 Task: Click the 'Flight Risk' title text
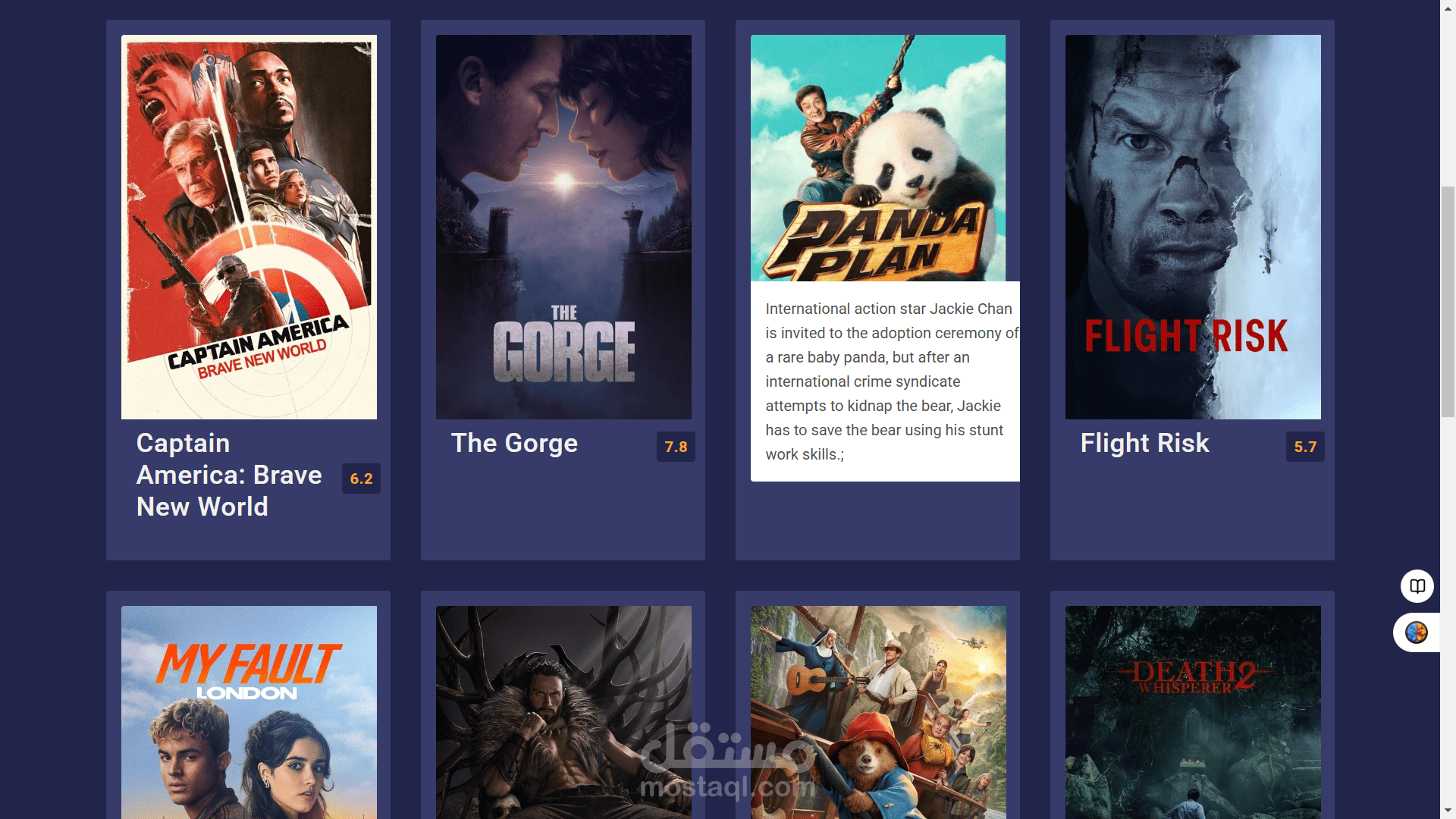tap(1144, 444)
